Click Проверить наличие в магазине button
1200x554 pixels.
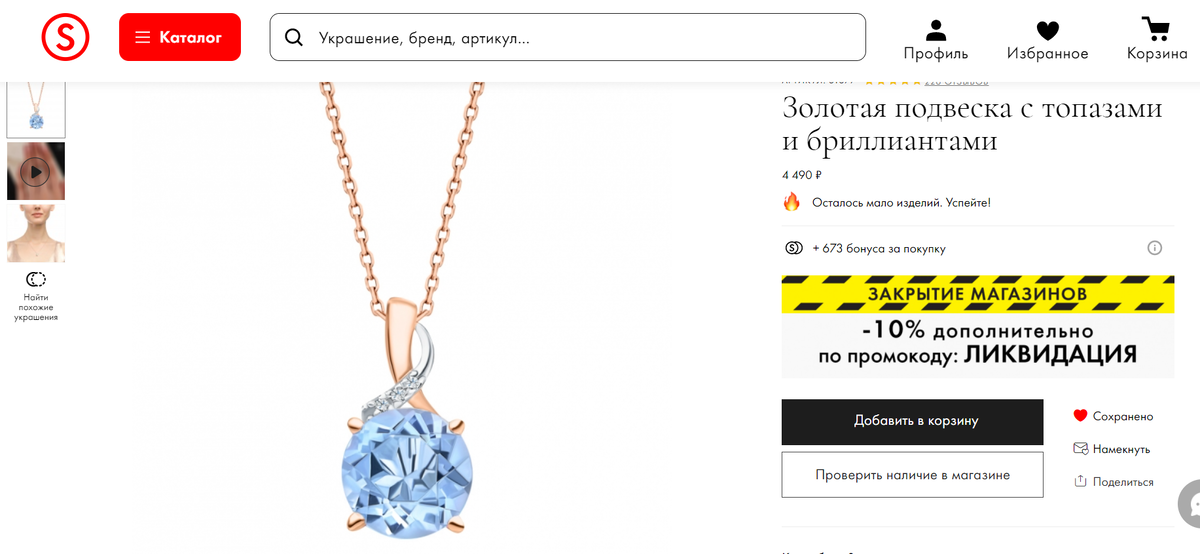[x=912, y=475]
